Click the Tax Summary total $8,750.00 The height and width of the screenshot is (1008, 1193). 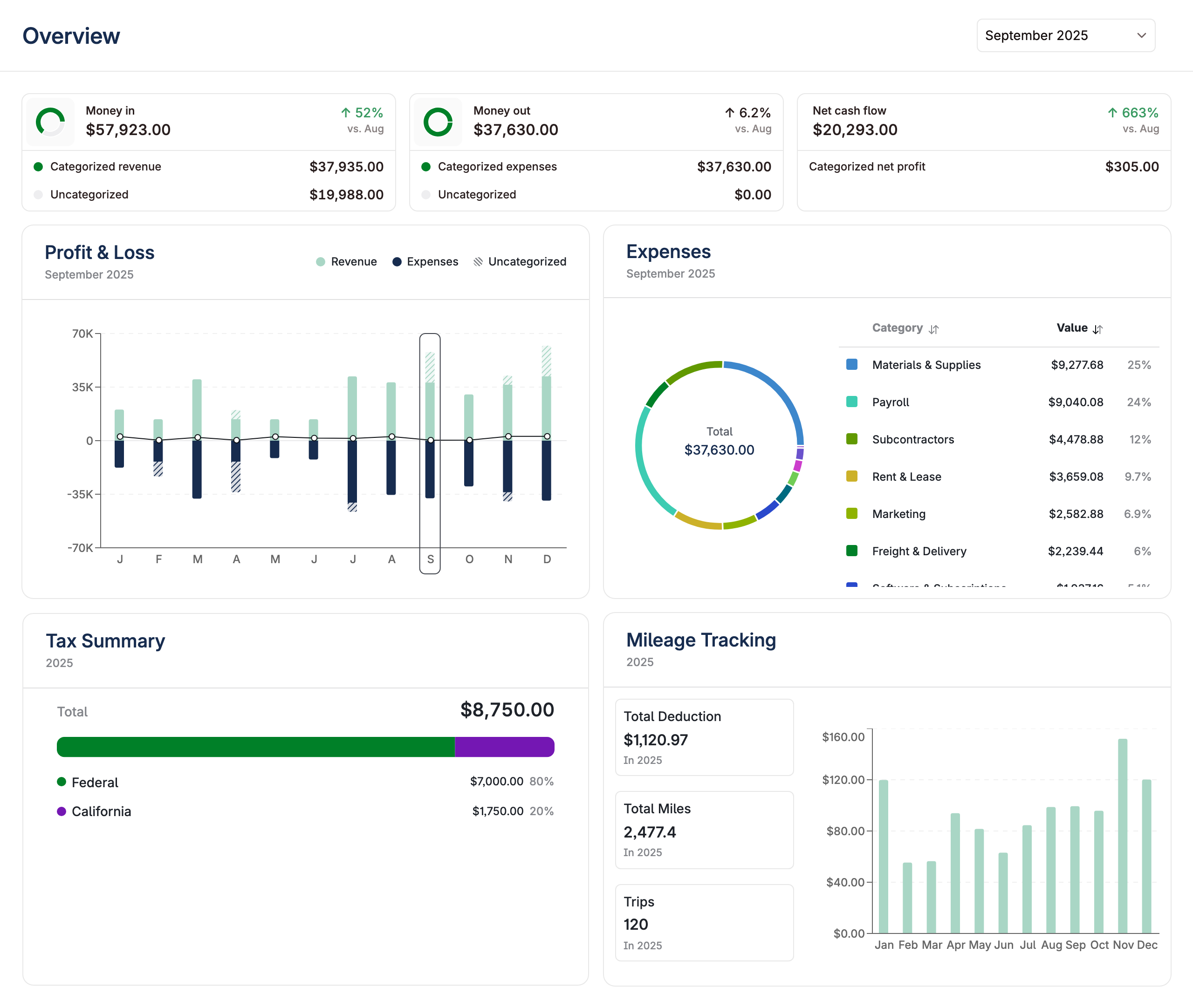[x=507, y=710]
